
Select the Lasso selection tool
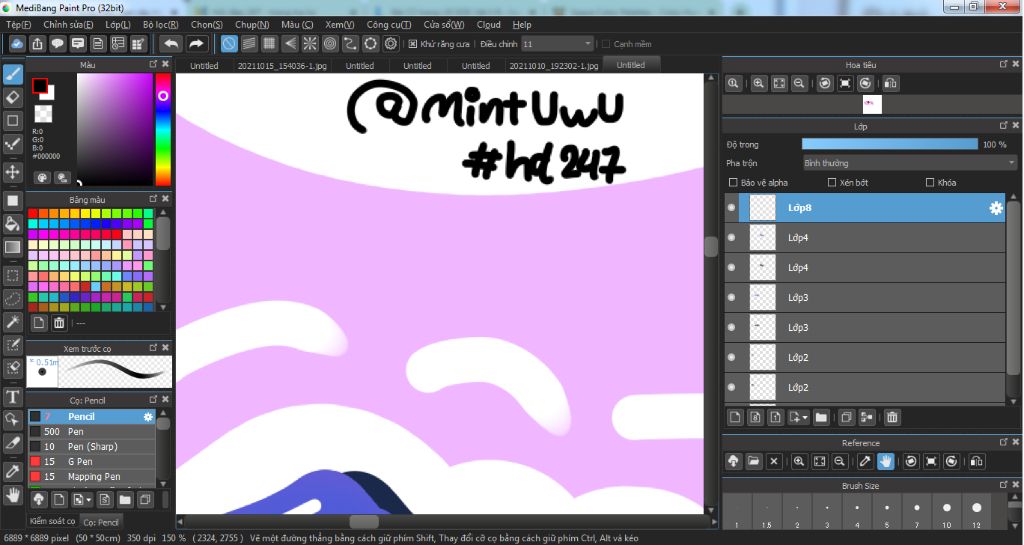(x=12, y=299)
